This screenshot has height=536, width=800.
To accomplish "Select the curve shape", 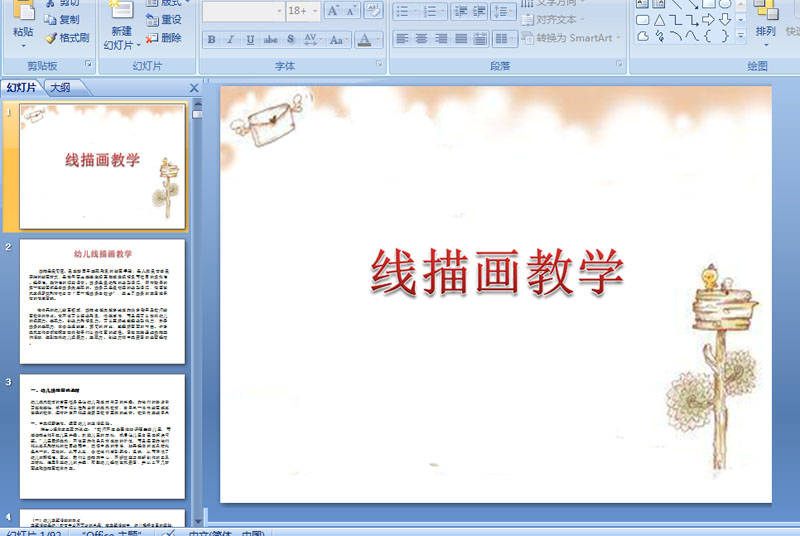I will pyautogui.click(x=692, y=36).
